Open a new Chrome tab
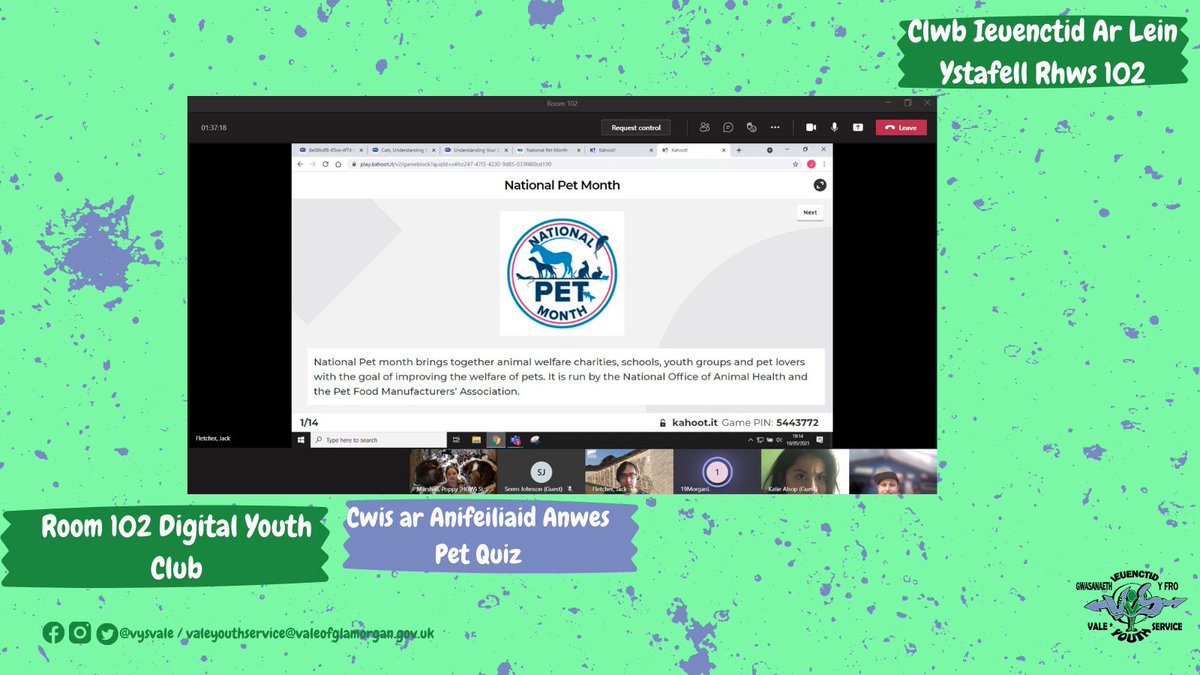Screen dimensions: 1200x675 tap(739, 149)
